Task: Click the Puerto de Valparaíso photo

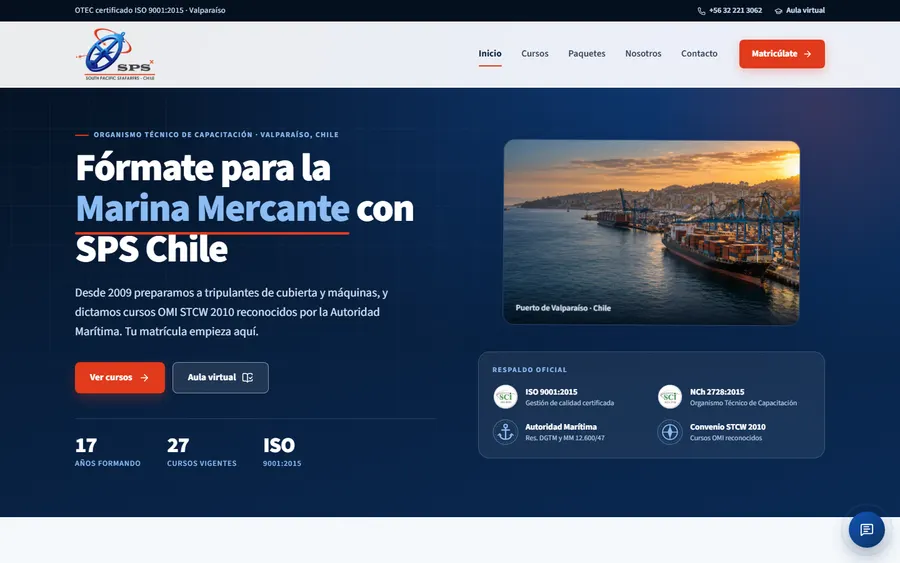Action: point(651,232)
